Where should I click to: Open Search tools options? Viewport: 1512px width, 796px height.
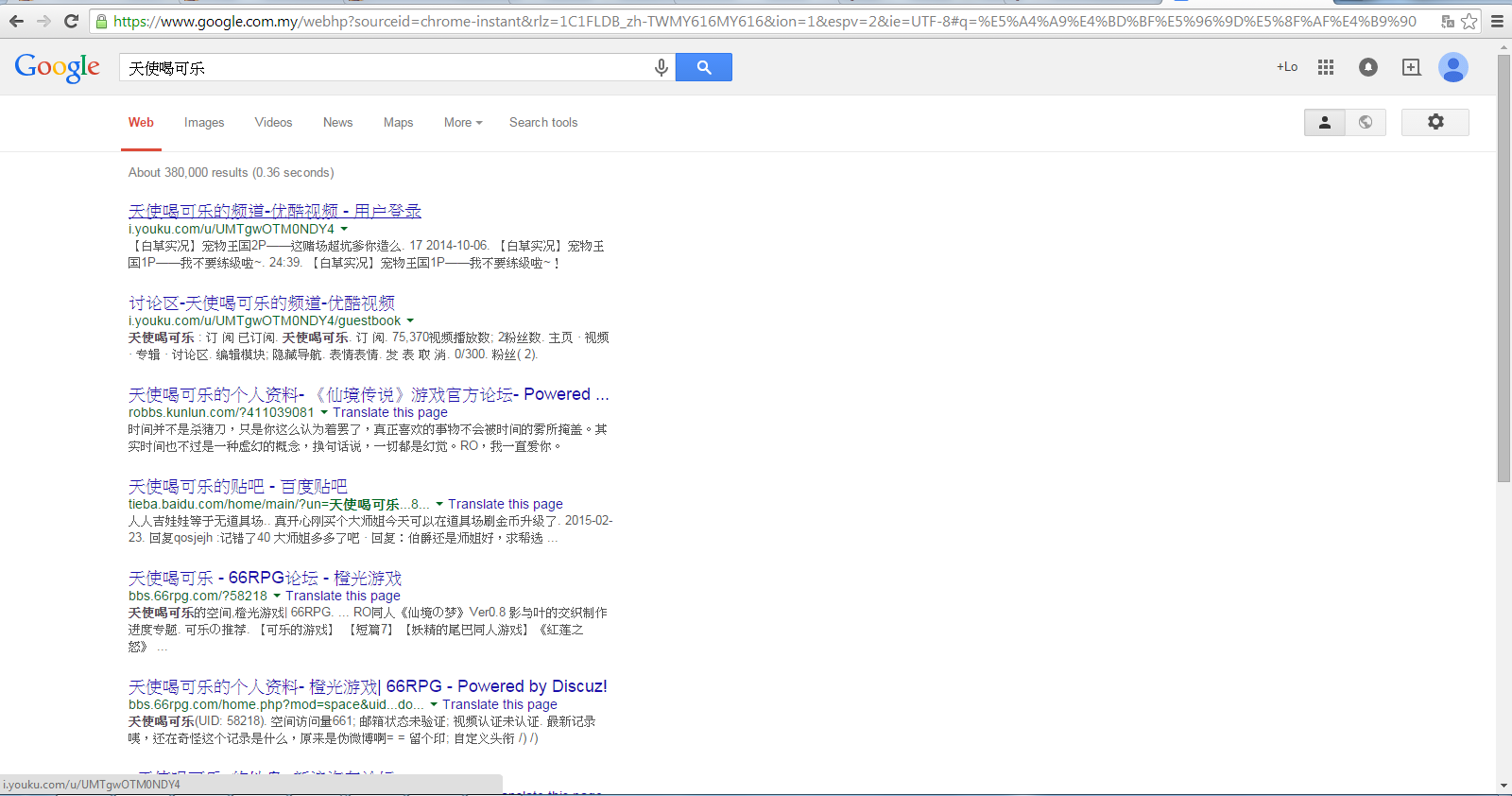[x=543, y=123]
